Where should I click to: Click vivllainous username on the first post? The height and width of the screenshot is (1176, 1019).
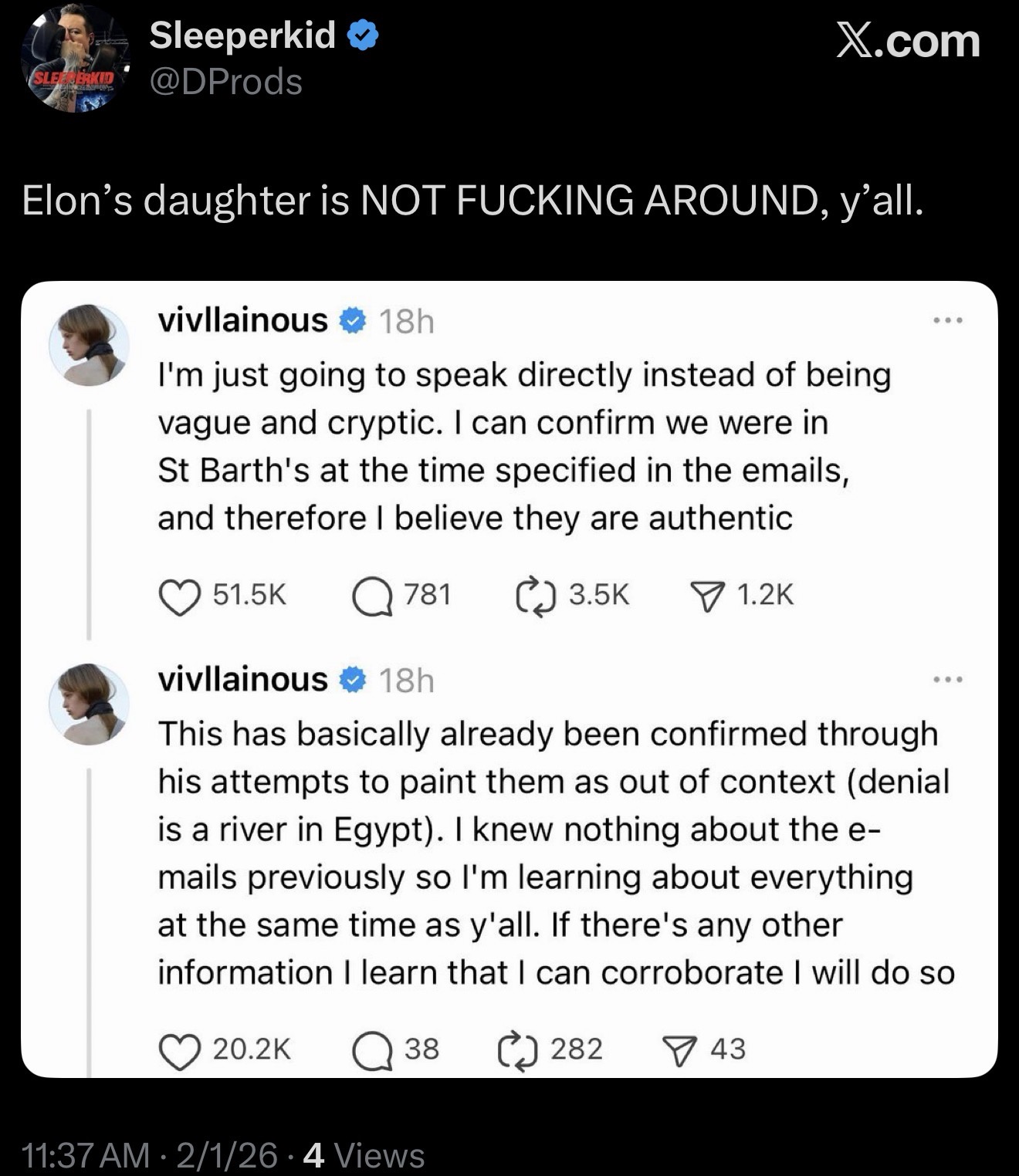pyautogui.click(x=242, y=320)
